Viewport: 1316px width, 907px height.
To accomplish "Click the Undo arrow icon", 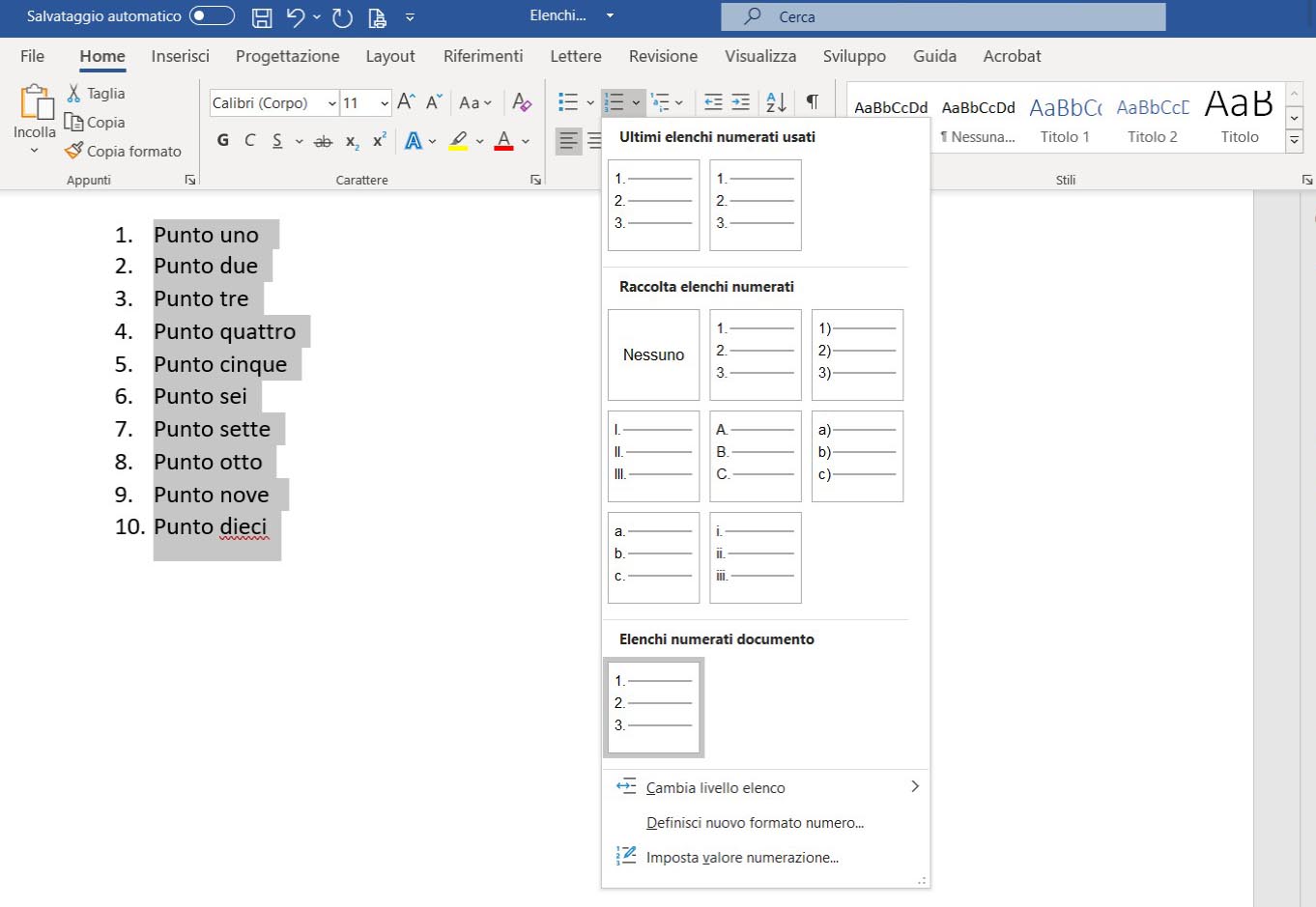I will [296, 17].
